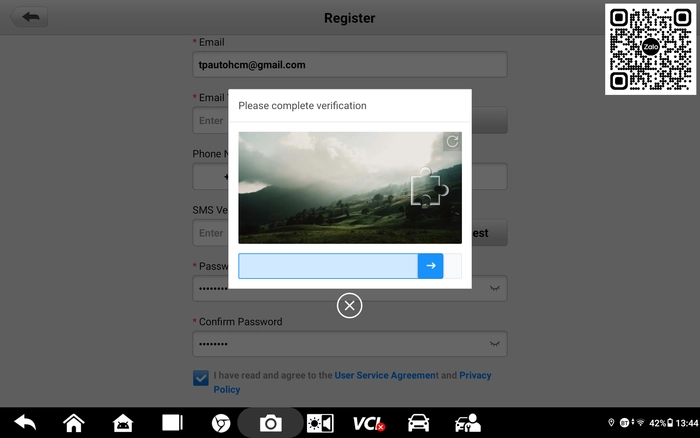Screen dimensions: 700x438
Task: Launch the Chrome browser icon
Action: point(221,423)
